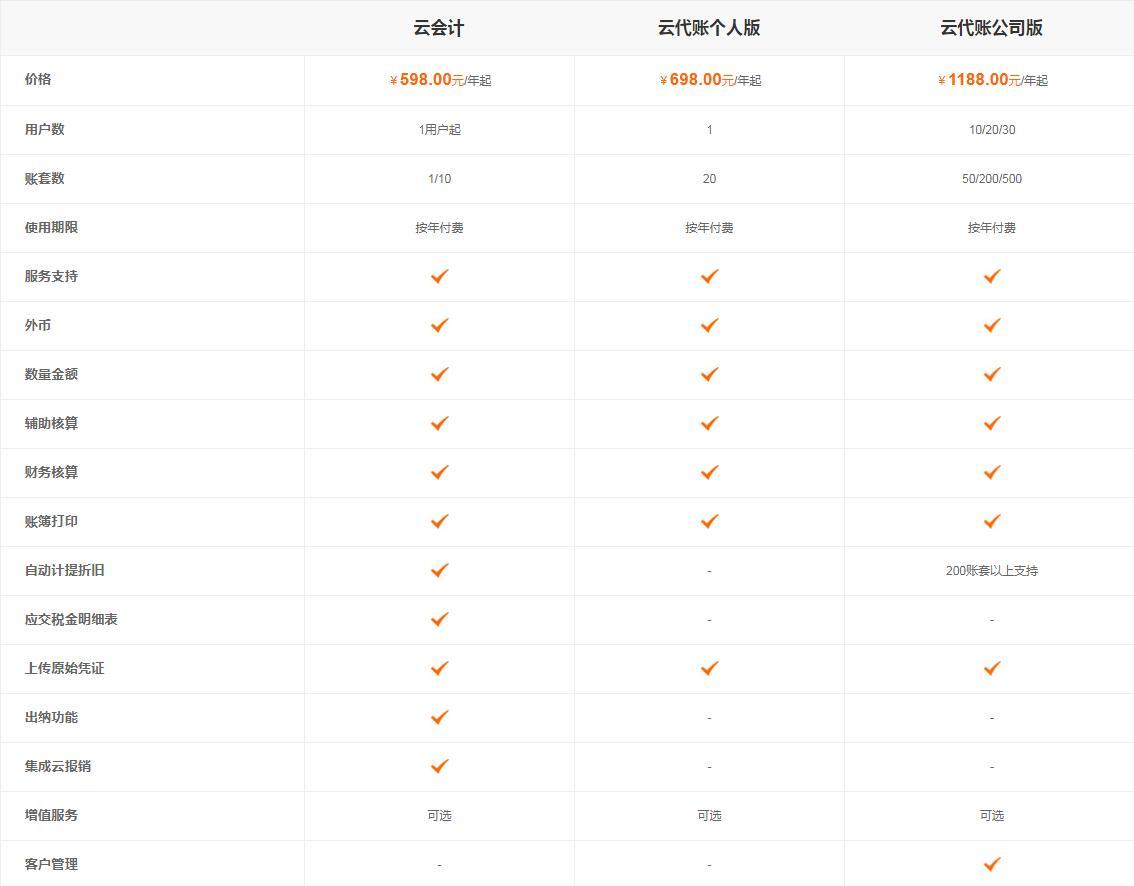Image resolution: width=1134 pixels, height=886 pixels.
Task: Click 云代账个人版 checkmark for 辅助核算
Action: [x=709, y=423]
